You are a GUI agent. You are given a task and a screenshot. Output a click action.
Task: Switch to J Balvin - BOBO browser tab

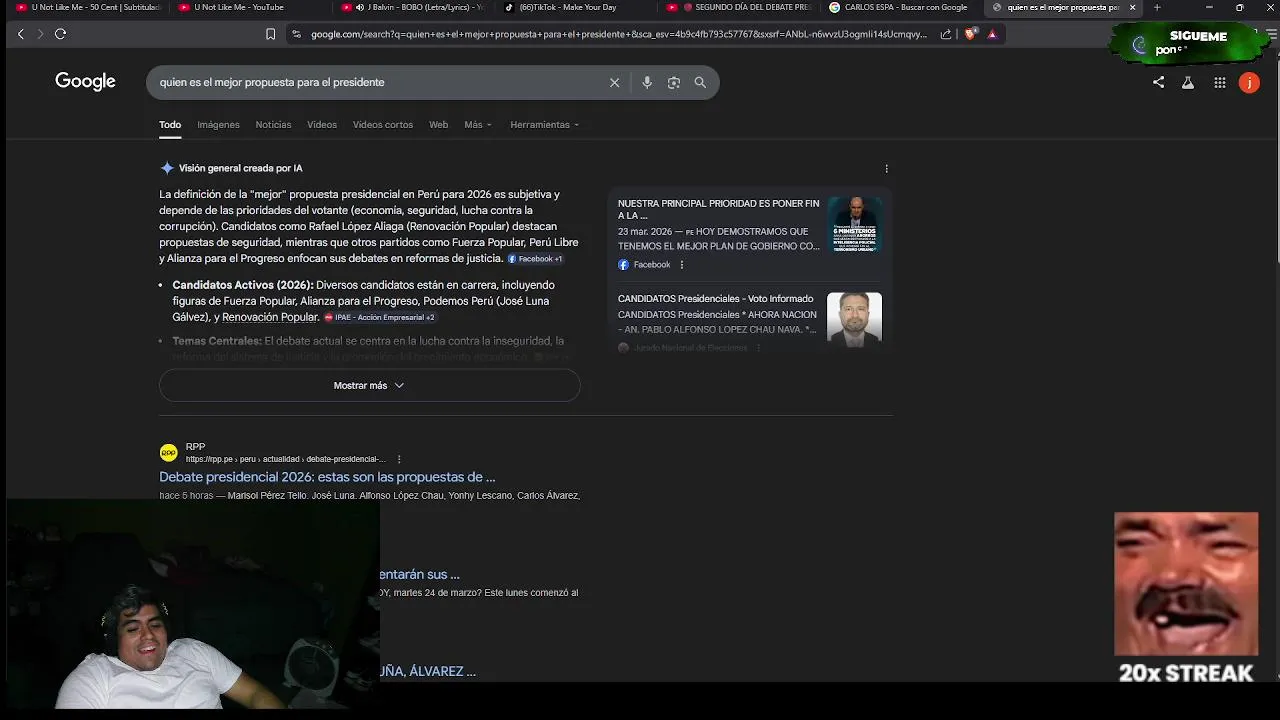coord(412,7)
